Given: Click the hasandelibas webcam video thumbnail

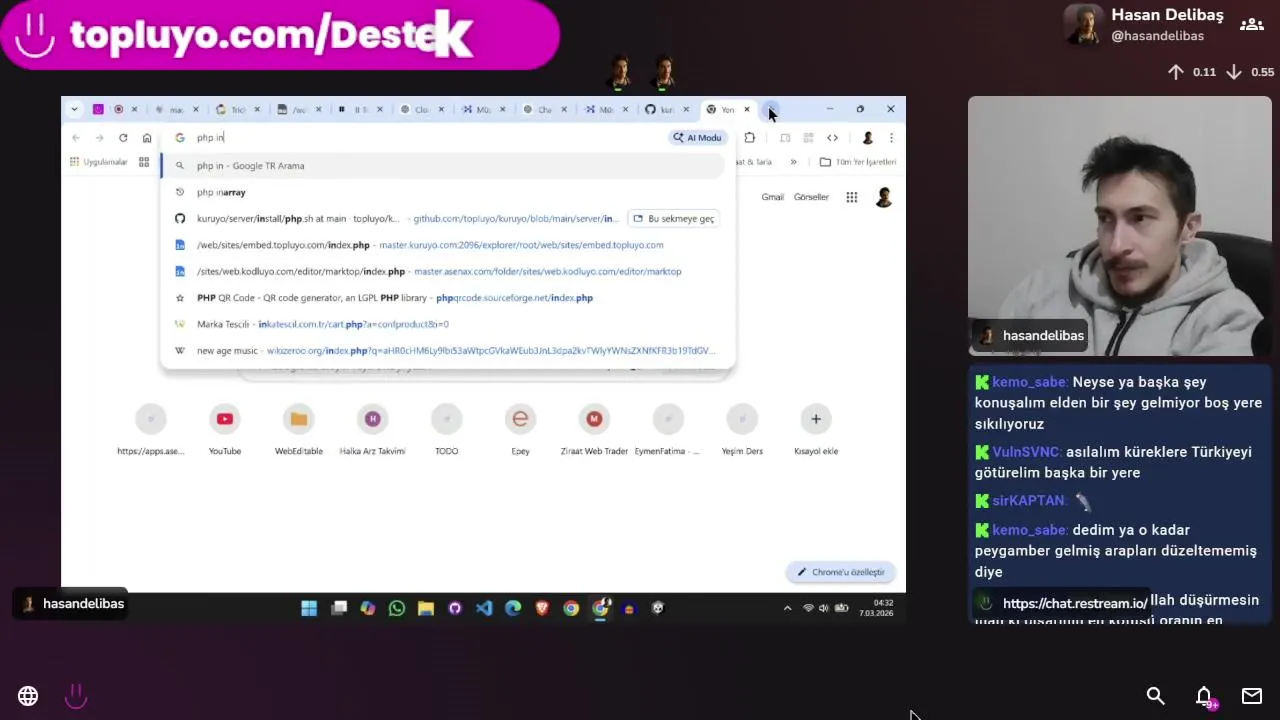Looking at the screenshot, I should (1119, 225).
